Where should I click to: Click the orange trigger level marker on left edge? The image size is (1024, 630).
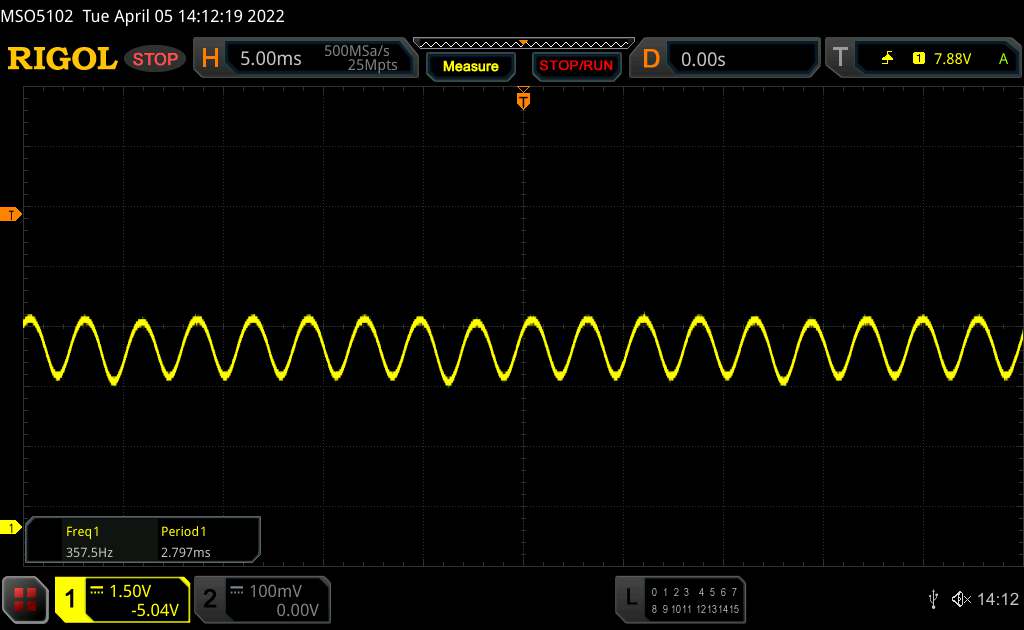pyautogui.click(x=12, y=215)
